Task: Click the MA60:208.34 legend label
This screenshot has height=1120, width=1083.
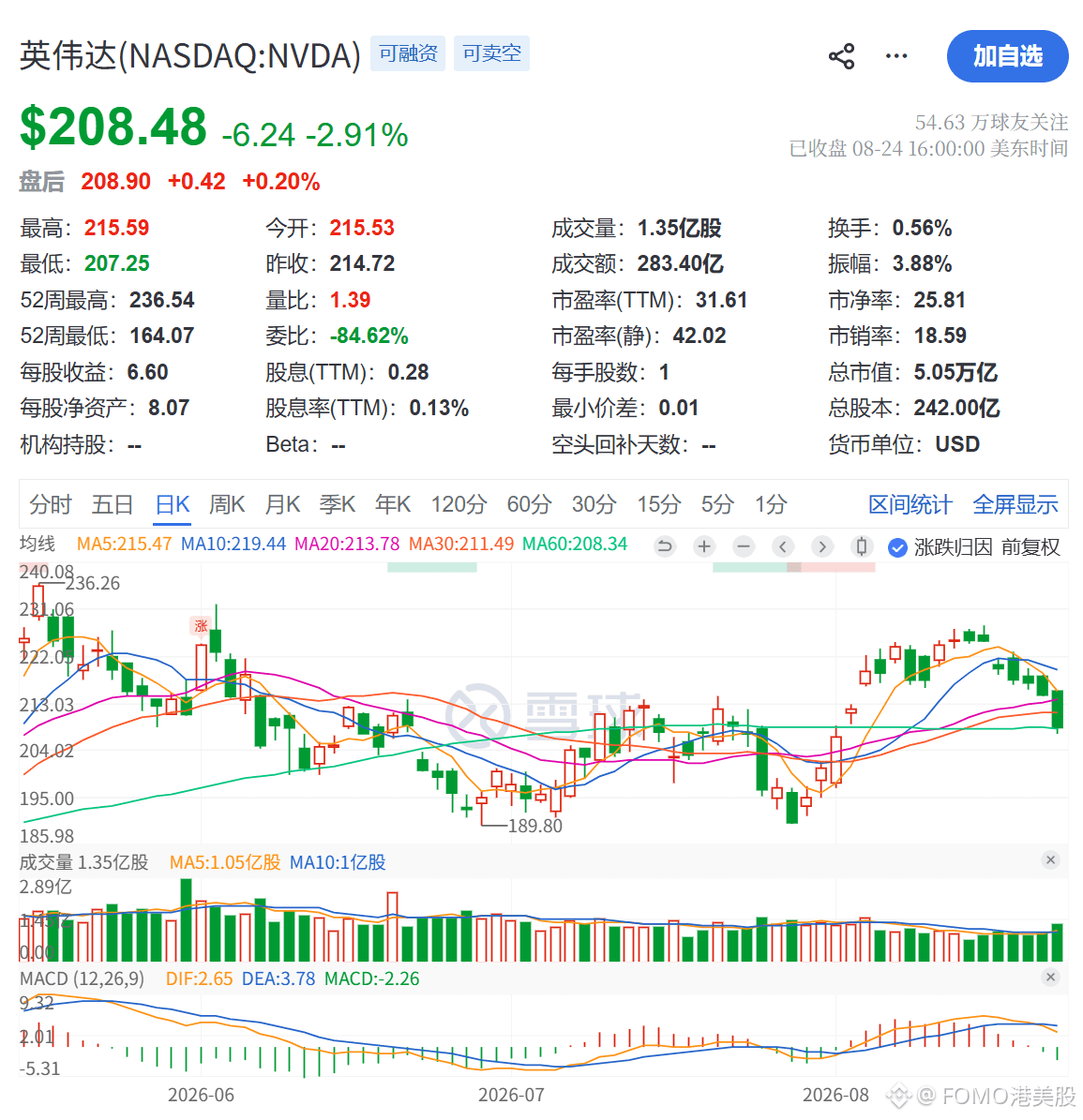Action: point(575,544)
